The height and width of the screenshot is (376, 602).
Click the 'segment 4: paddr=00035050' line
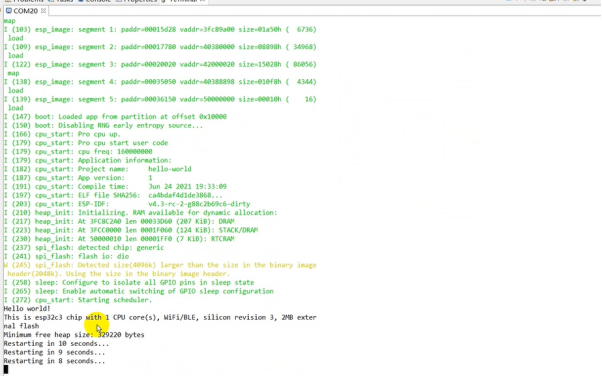(x=160, y=81)
